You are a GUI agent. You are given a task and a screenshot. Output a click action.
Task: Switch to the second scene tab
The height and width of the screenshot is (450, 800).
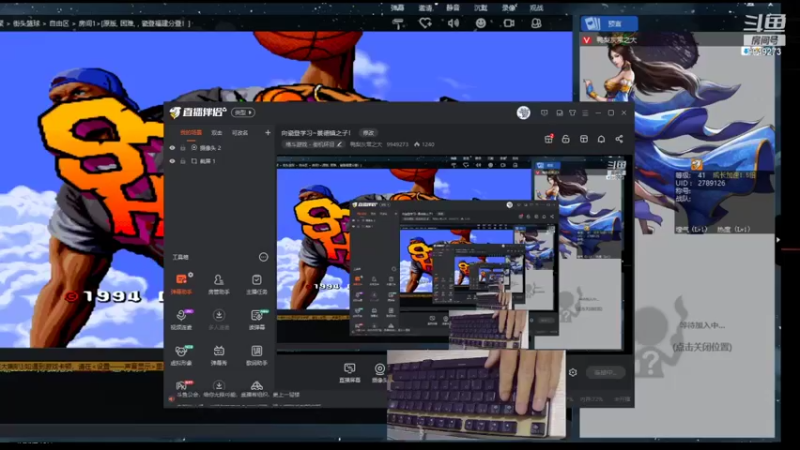click(x=217, y=133)
